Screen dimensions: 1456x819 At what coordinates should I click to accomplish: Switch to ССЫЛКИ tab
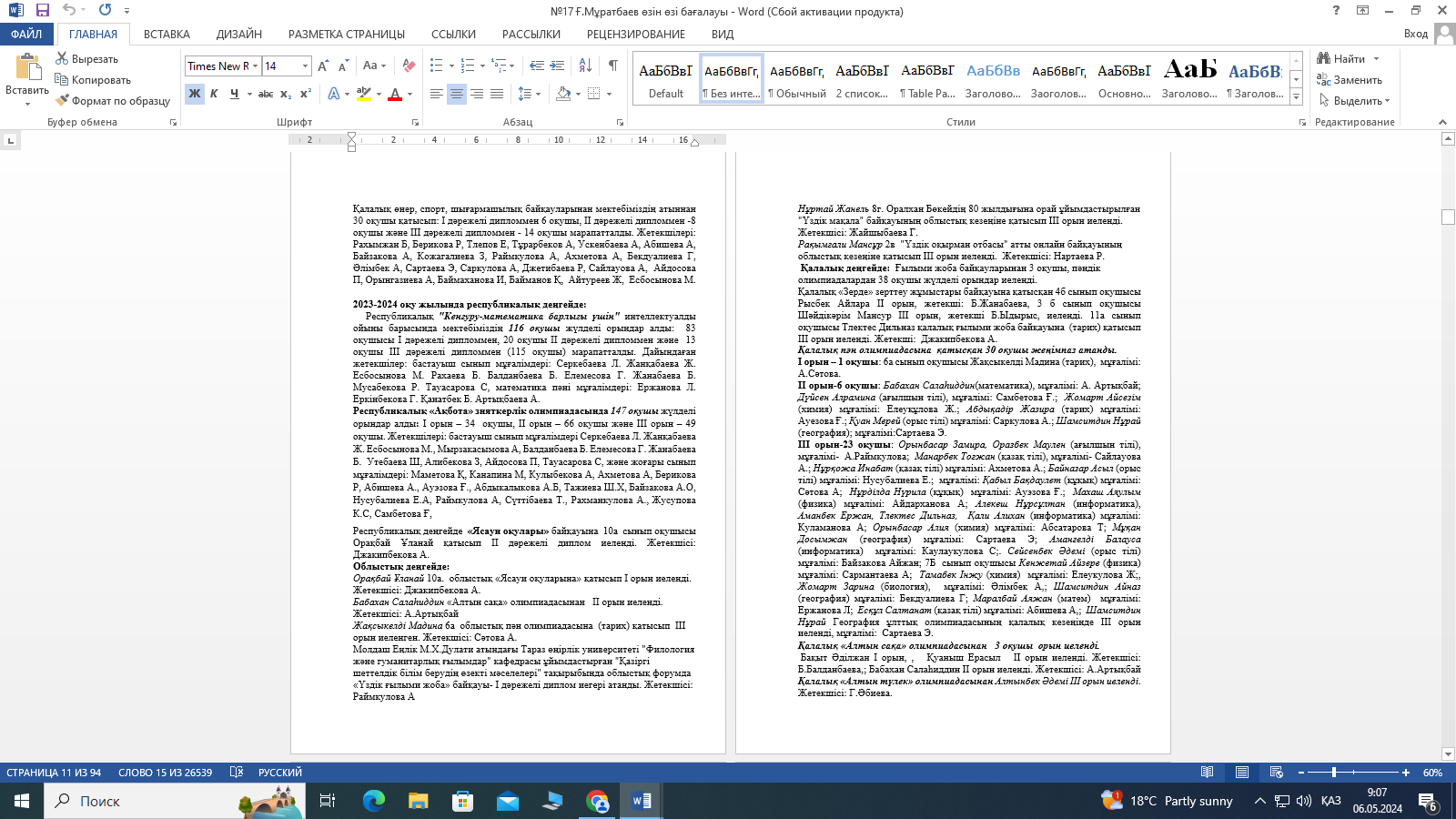pos(453,34)
